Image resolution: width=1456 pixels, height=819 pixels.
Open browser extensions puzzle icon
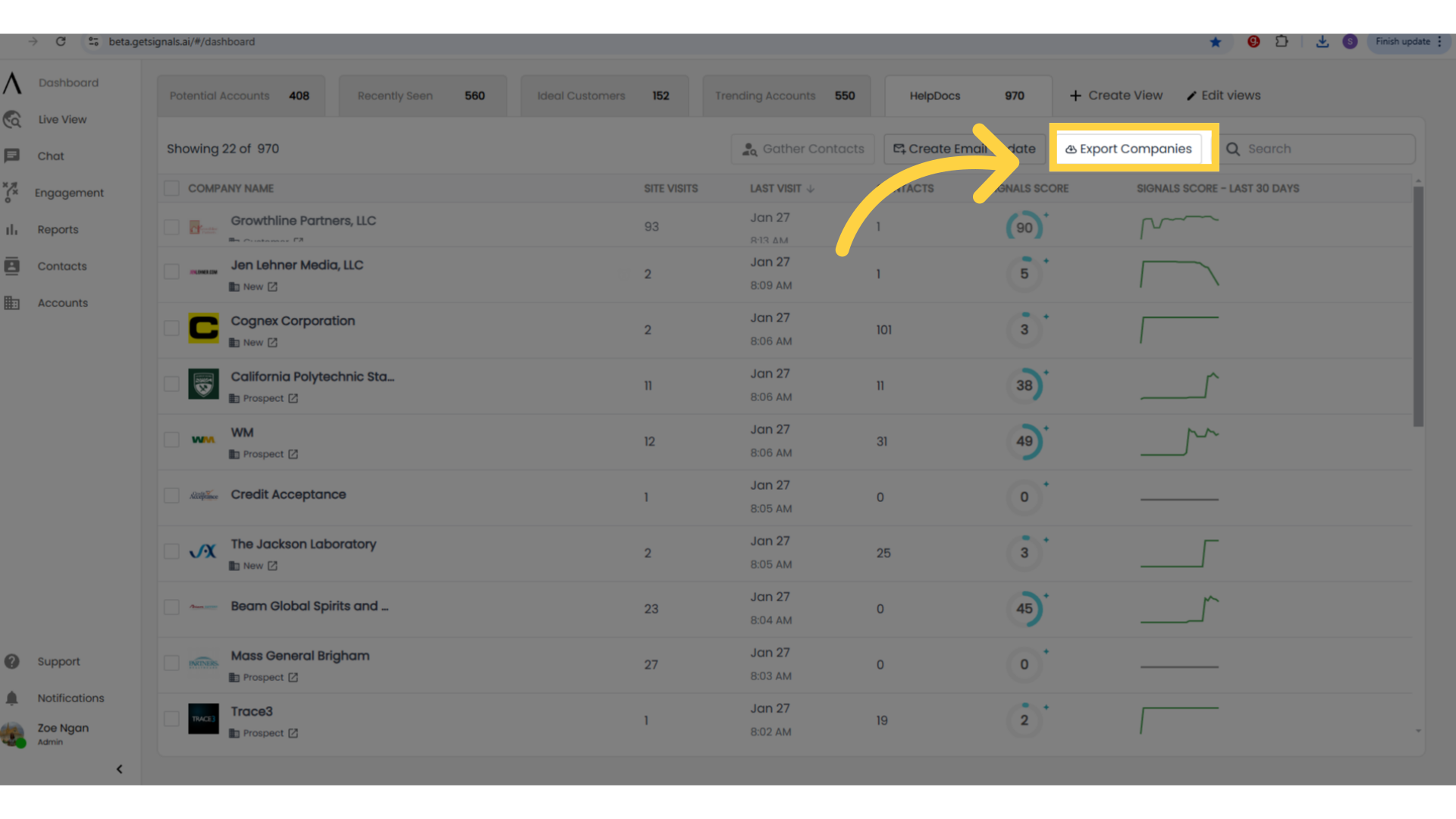coord(1282,42)
